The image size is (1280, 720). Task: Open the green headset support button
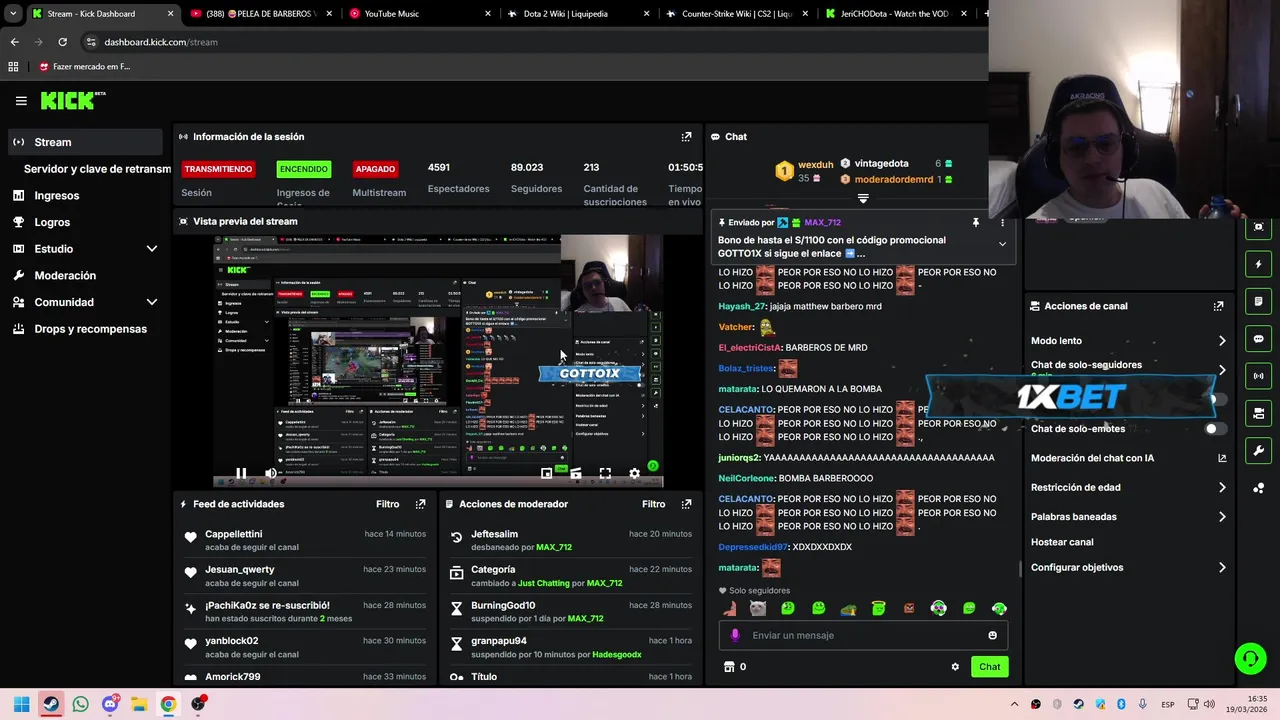point(1250,658)
